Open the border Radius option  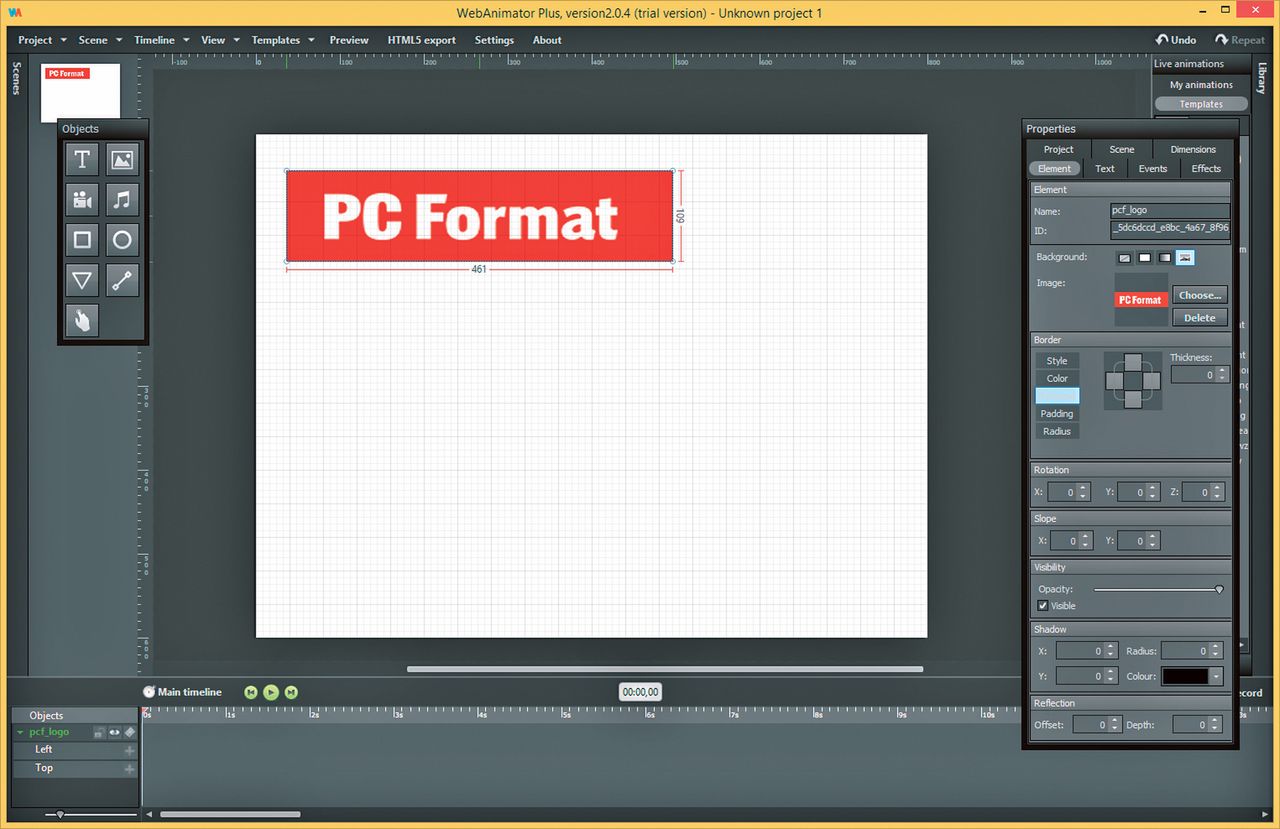pos(1057,432)
